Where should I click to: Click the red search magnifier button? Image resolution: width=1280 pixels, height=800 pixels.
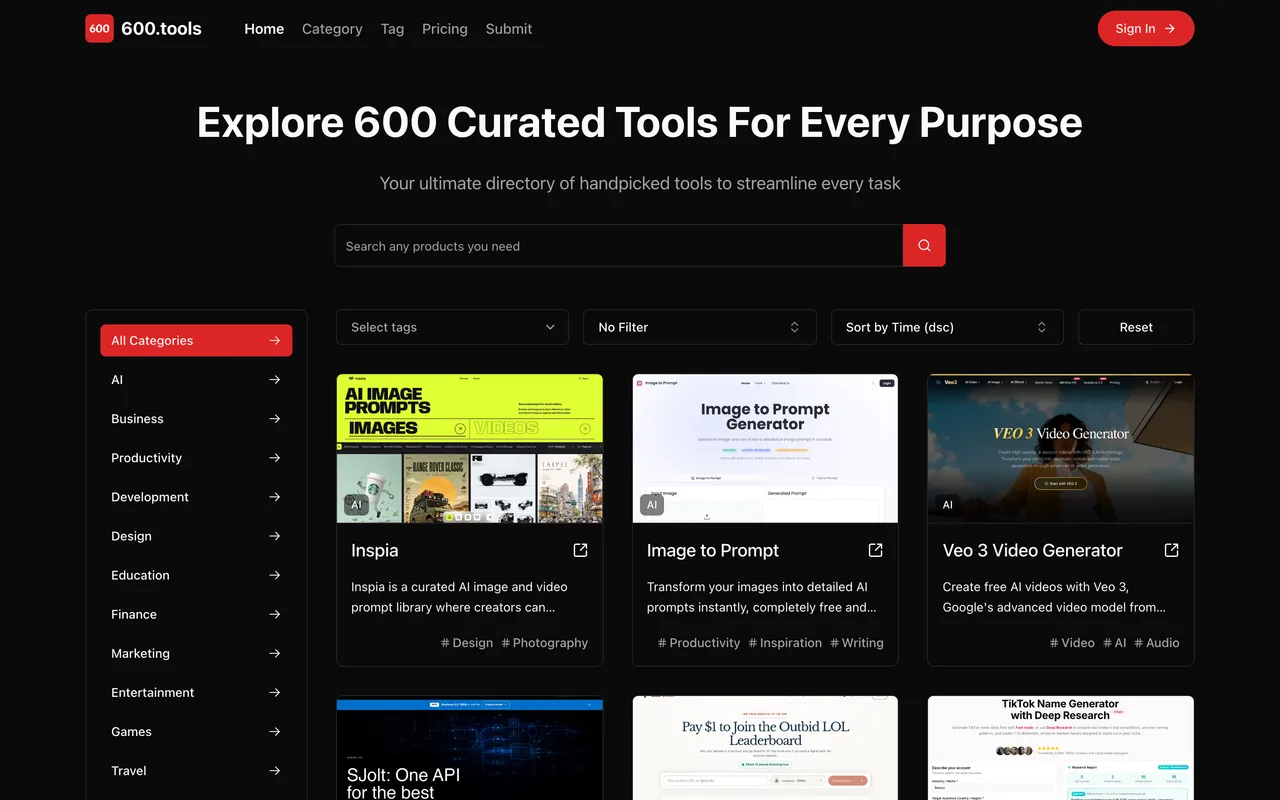(x=924, y=245)
